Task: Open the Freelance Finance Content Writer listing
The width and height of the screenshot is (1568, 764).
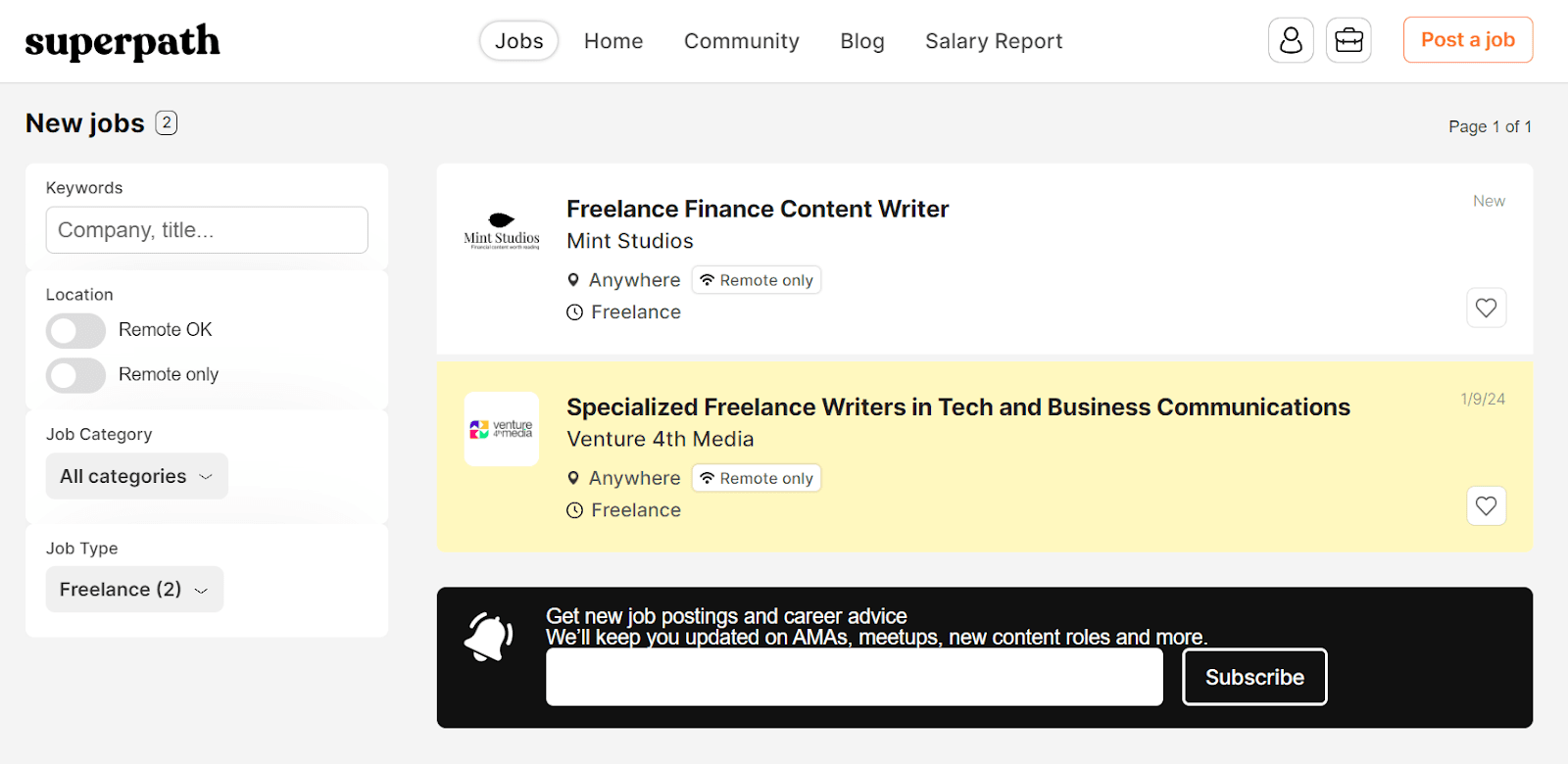Action: [758, 209]
